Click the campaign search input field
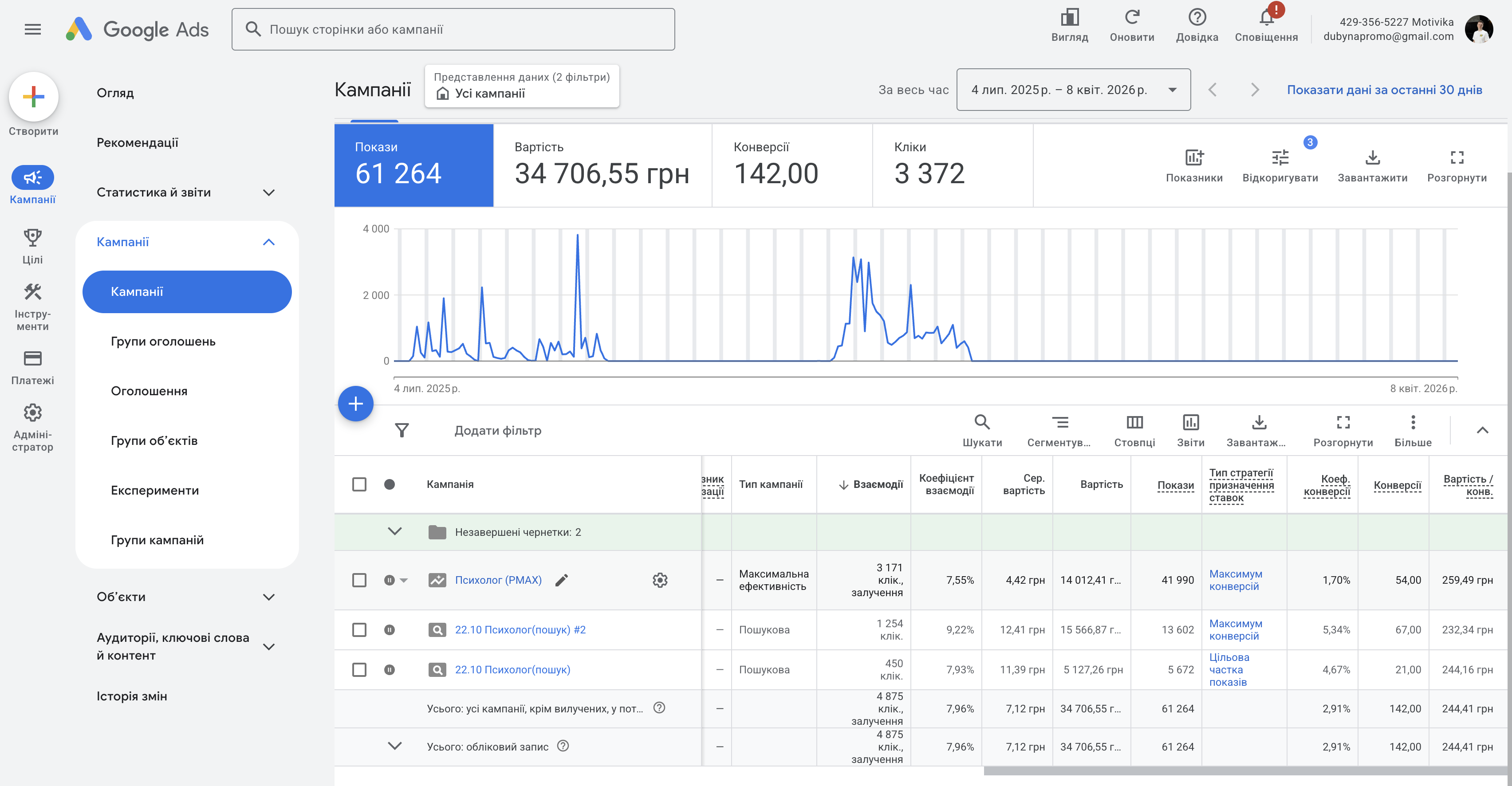 pyautogui.click(x=453, y=29)
